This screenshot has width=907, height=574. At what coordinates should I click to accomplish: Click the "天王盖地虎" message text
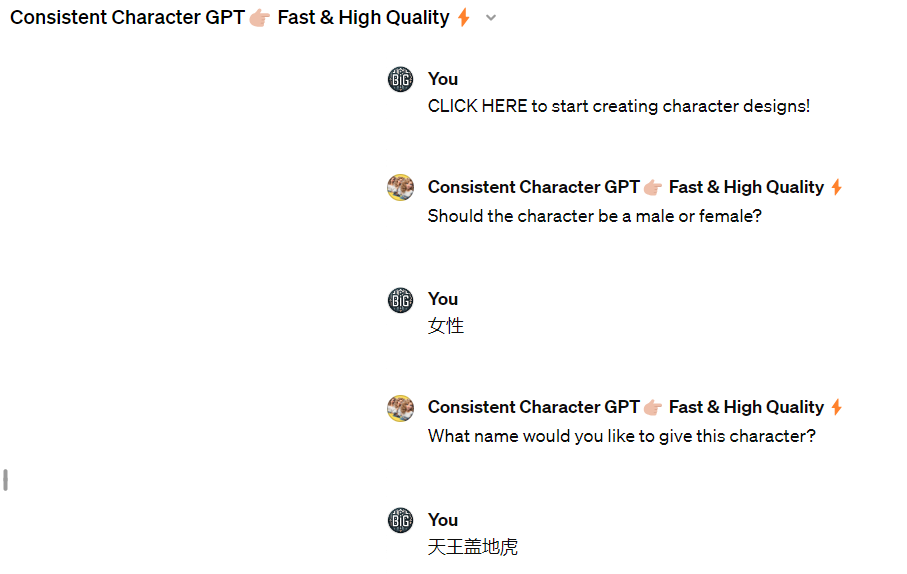click(473, 547)
